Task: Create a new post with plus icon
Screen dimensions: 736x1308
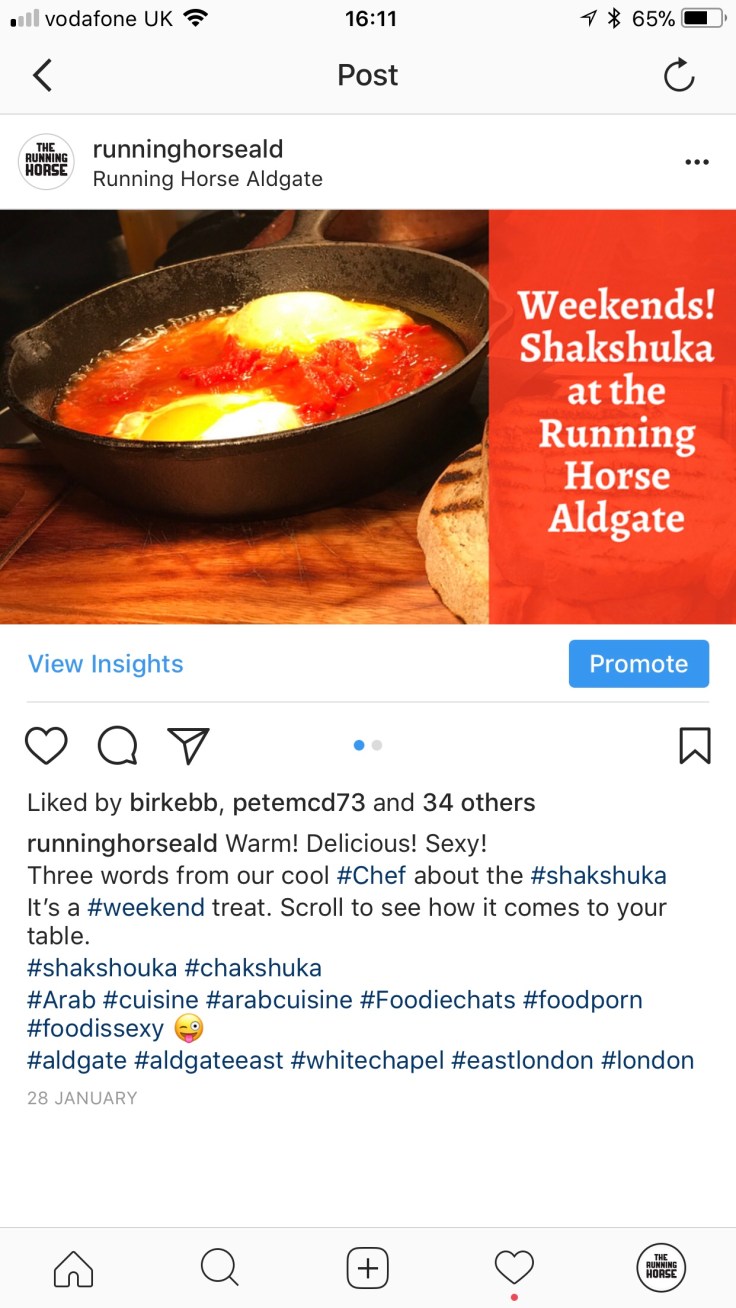Action: (x=367, y=1268)
